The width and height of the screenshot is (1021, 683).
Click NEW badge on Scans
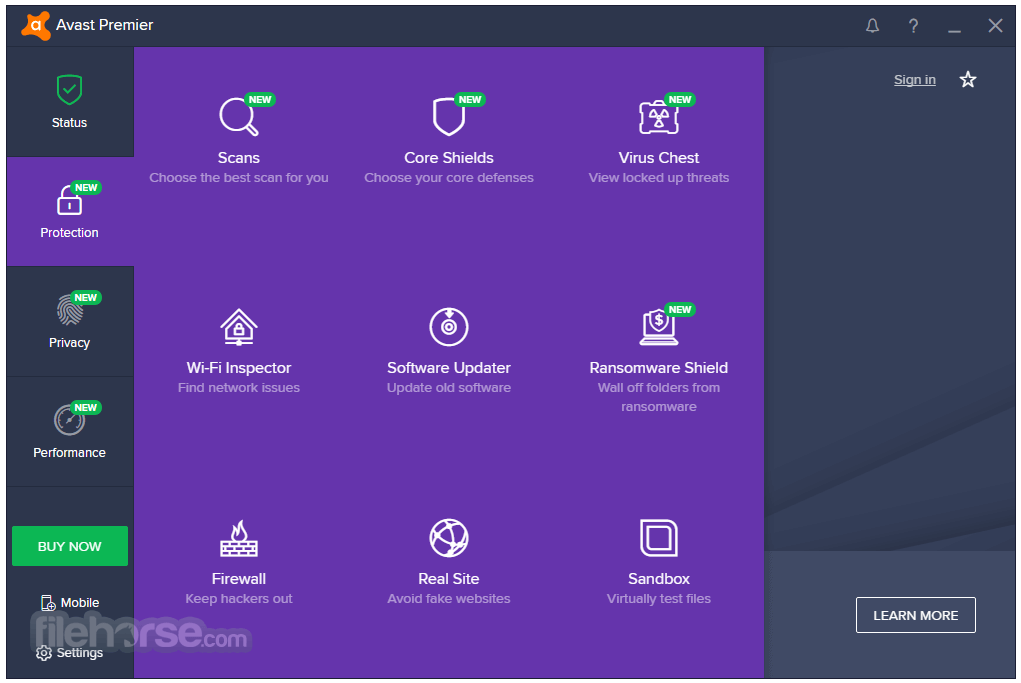(x=260, y=100)
